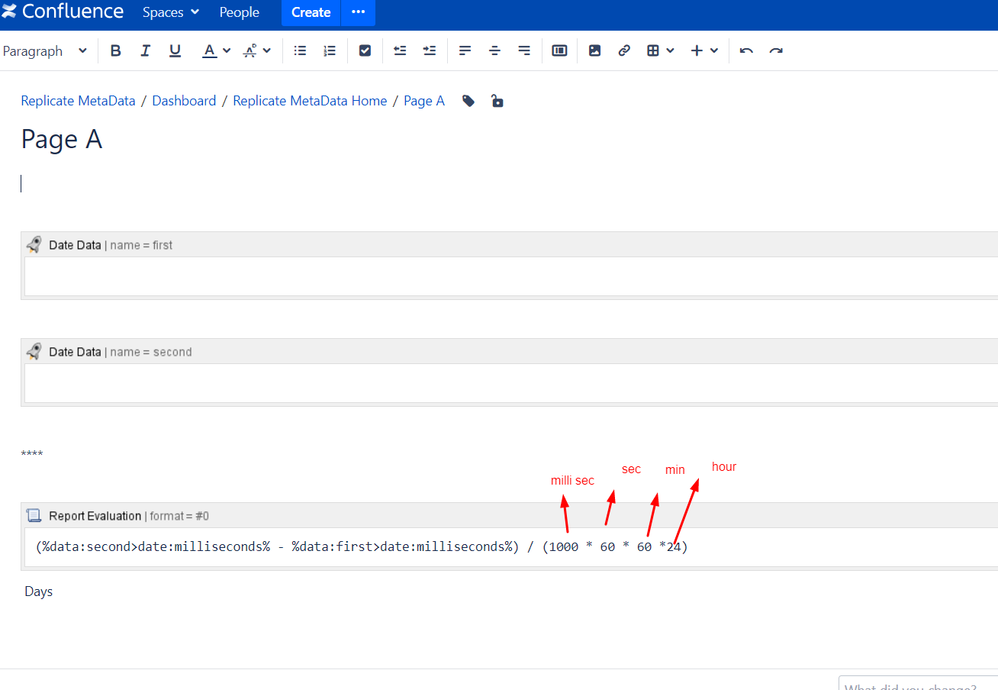Insert an image or file

[x=594, y=51]
